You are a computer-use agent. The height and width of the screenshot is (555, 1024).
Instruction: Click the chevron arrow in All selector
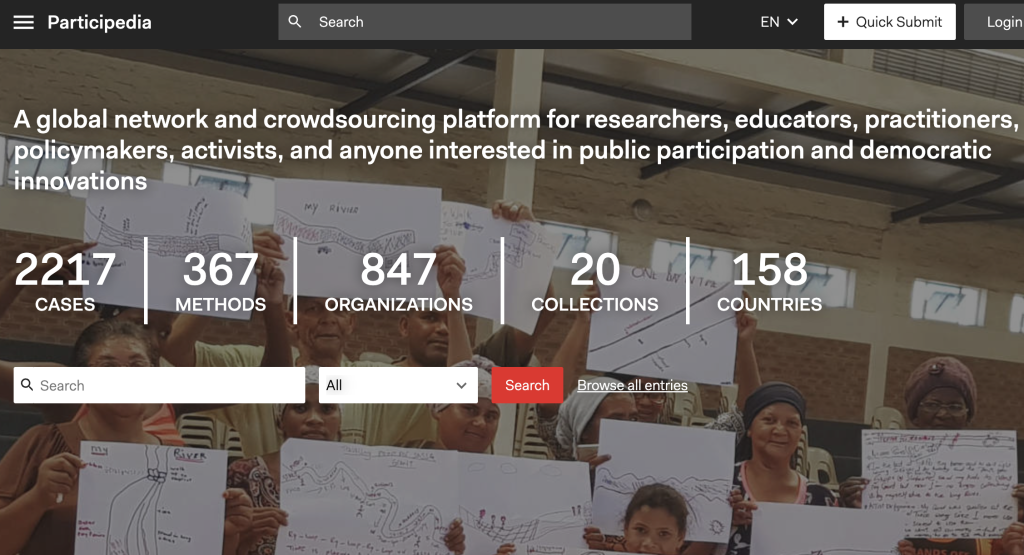coord(461,385)
